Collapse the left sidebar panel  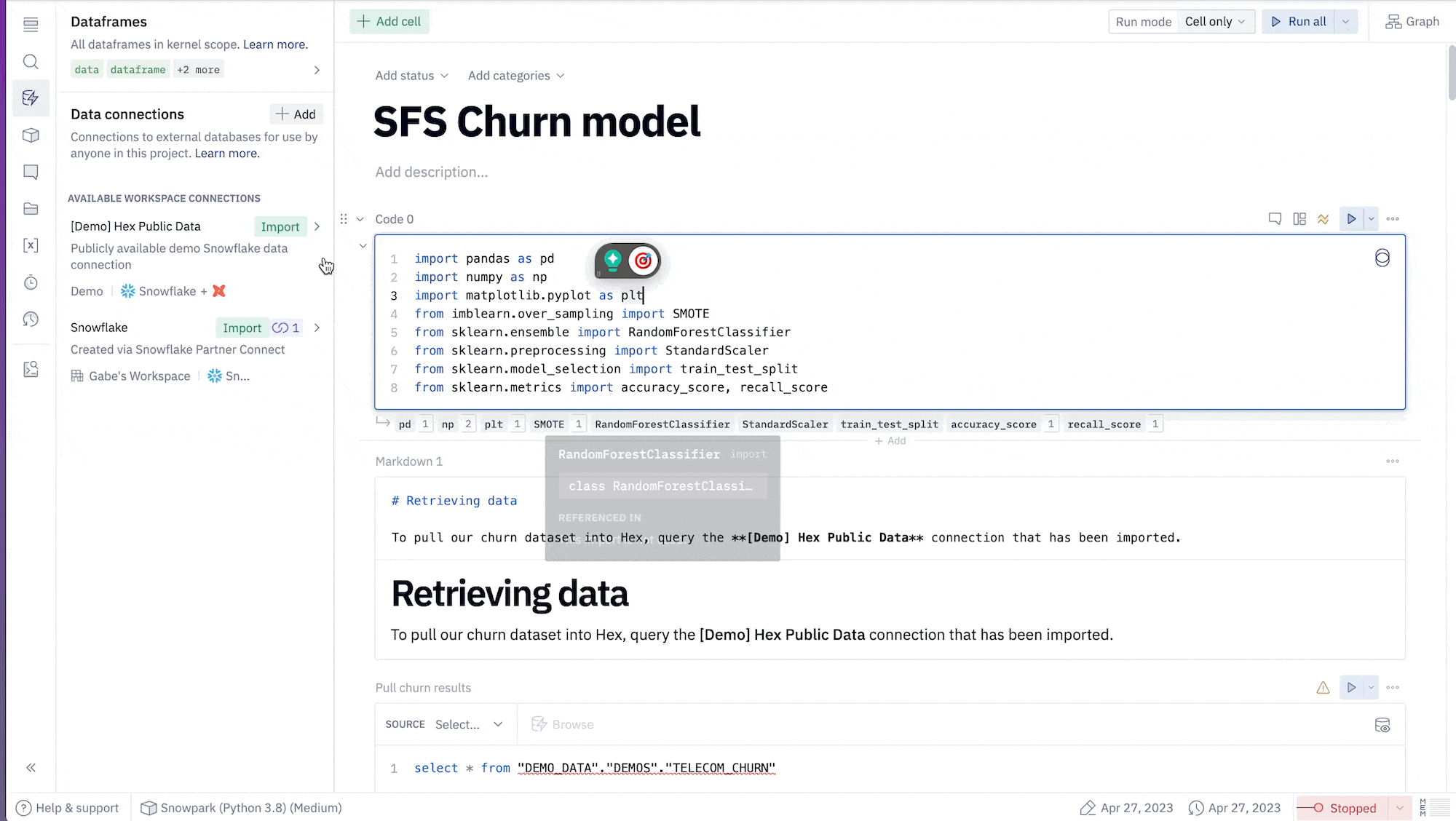[31, 767]
